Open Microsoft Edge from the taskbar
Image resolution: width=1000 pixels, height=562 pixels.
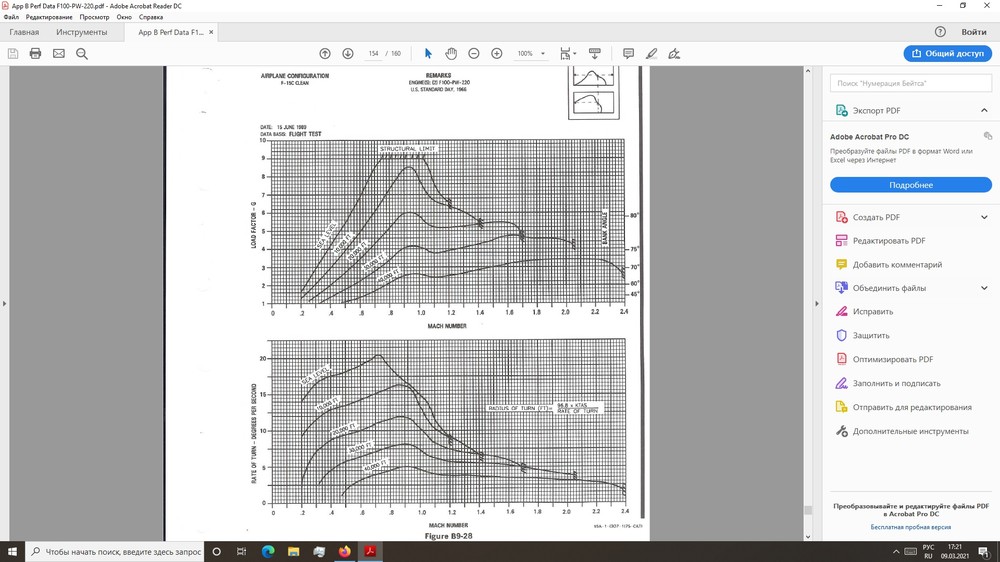click(268, 552)
